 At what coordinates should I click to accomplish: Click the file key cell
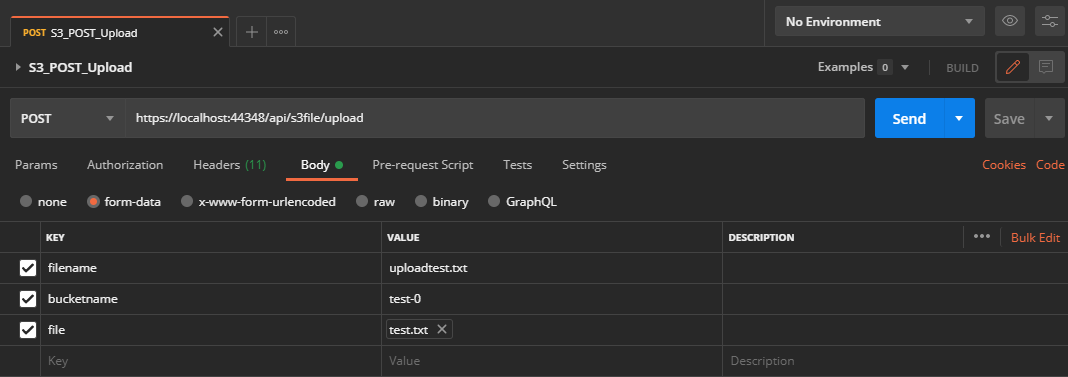tap(211, 330)
